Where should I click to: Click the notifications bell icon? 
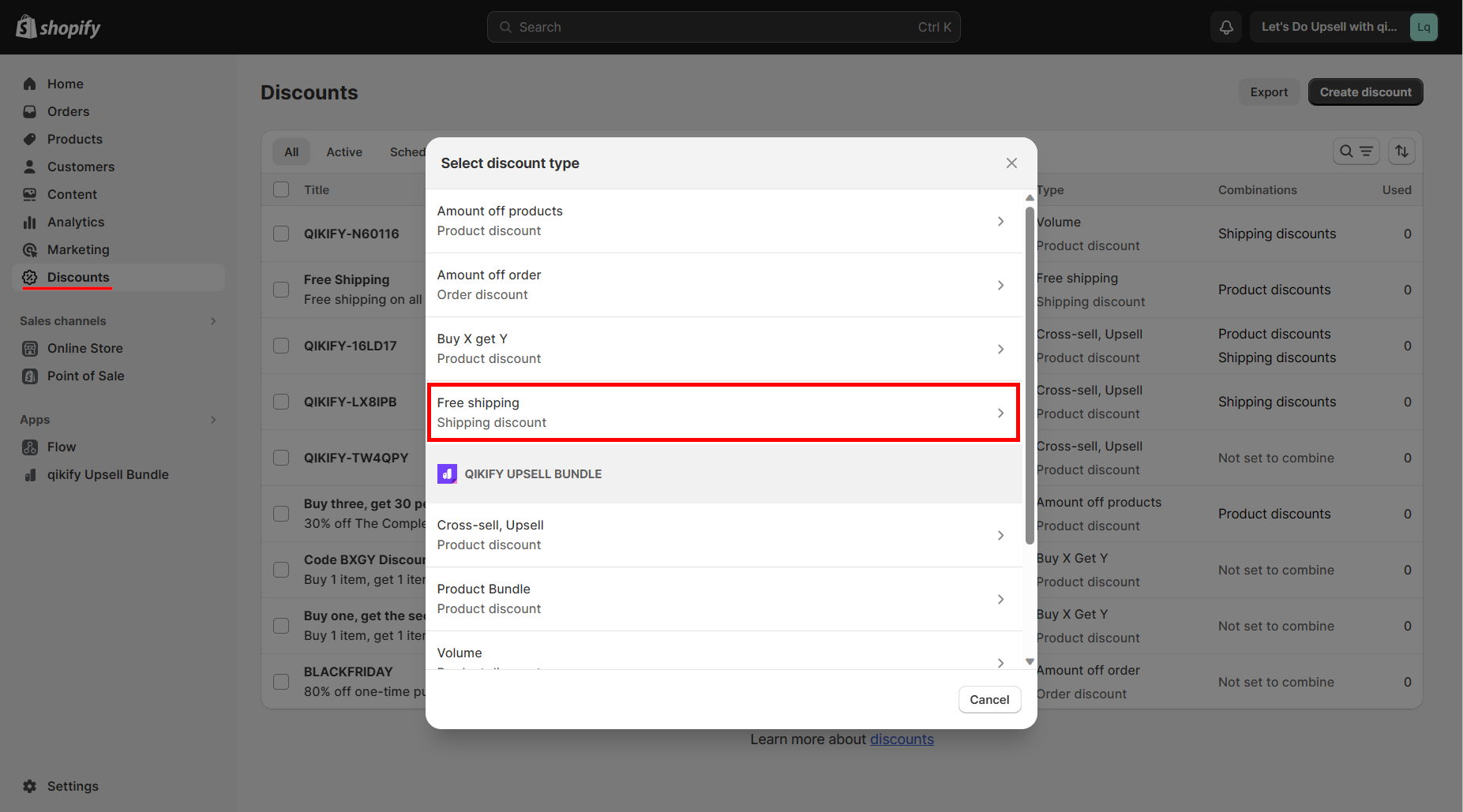pyautogui.click(x=1226, y=27)
